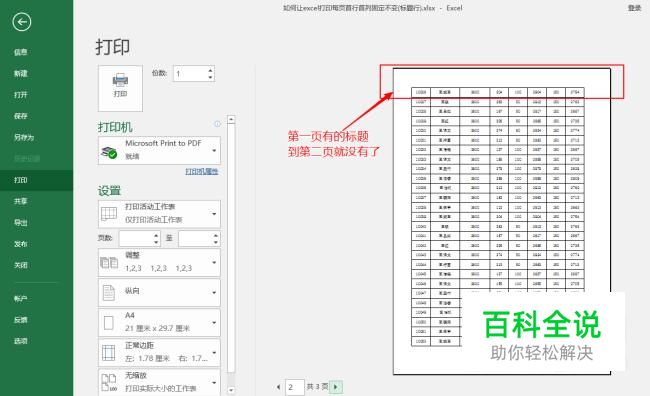Viewport: 650px width, 396px height.
Task: Click the large Print button with printer icon
Action: [x=120, y=88]
